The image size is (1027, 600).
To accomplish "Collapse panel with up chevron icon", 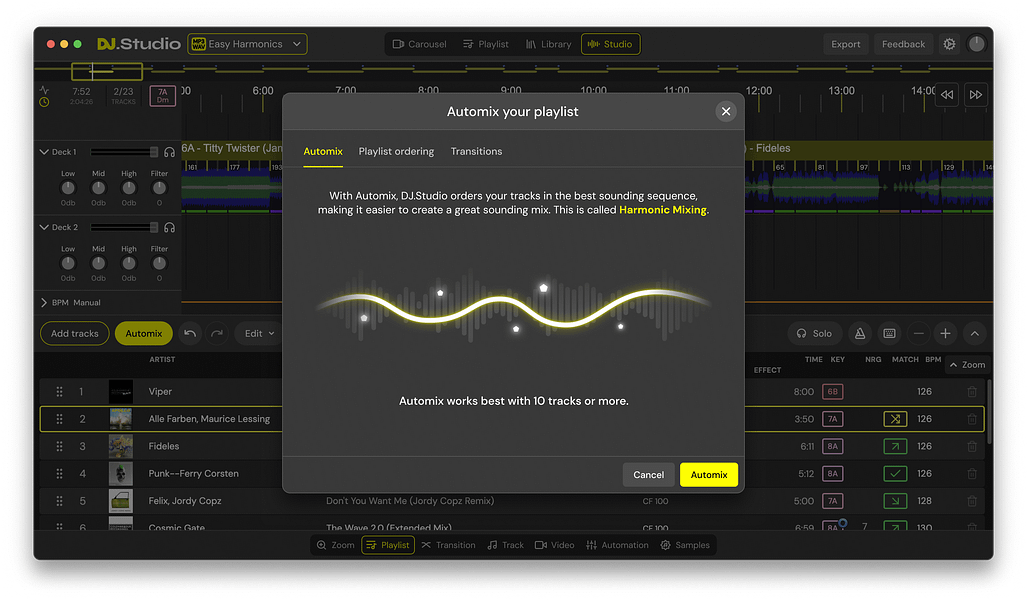I will (x=975, y=333).
